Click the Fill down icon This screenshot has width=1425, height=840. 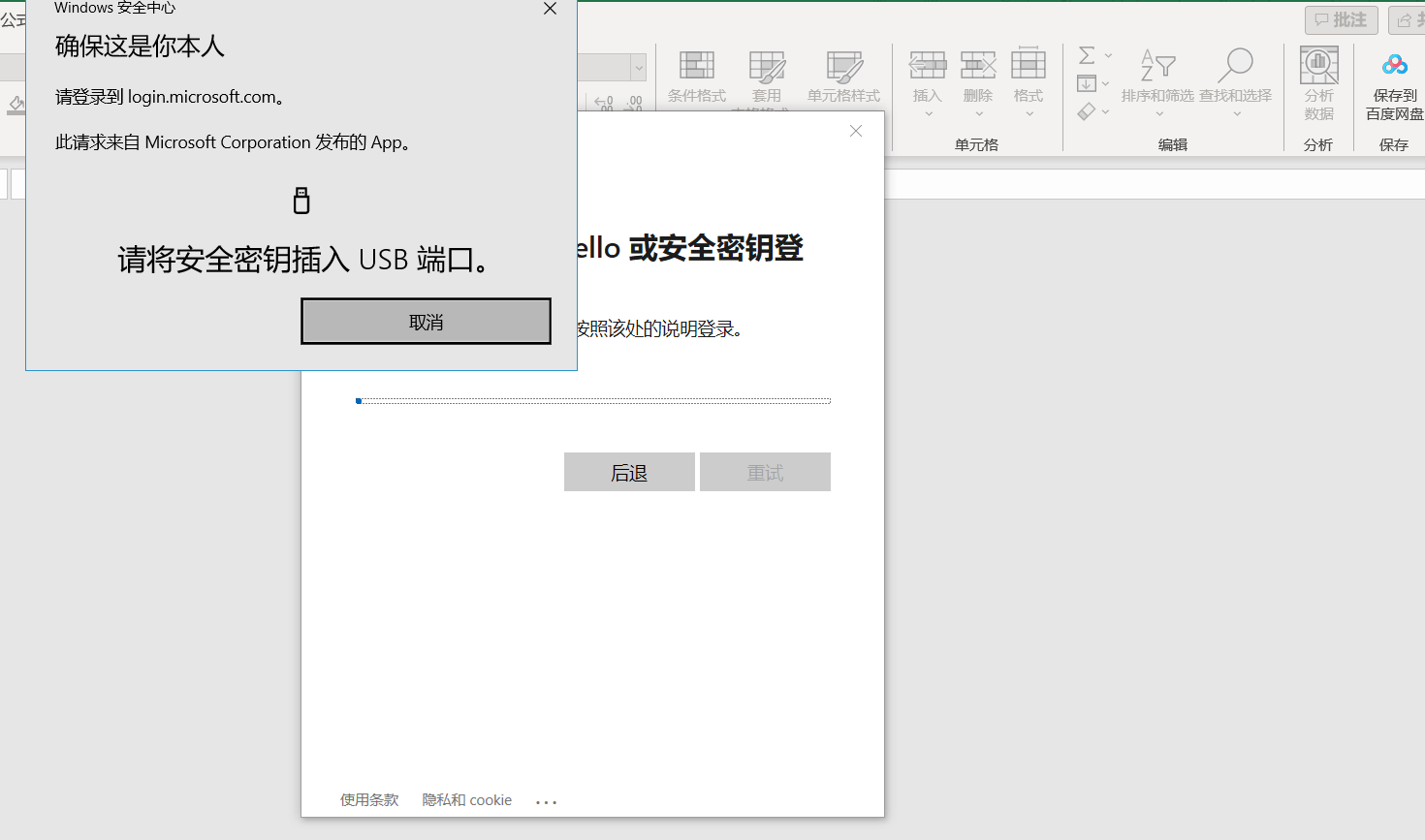pyautogui.click(x=1087, y=83)
